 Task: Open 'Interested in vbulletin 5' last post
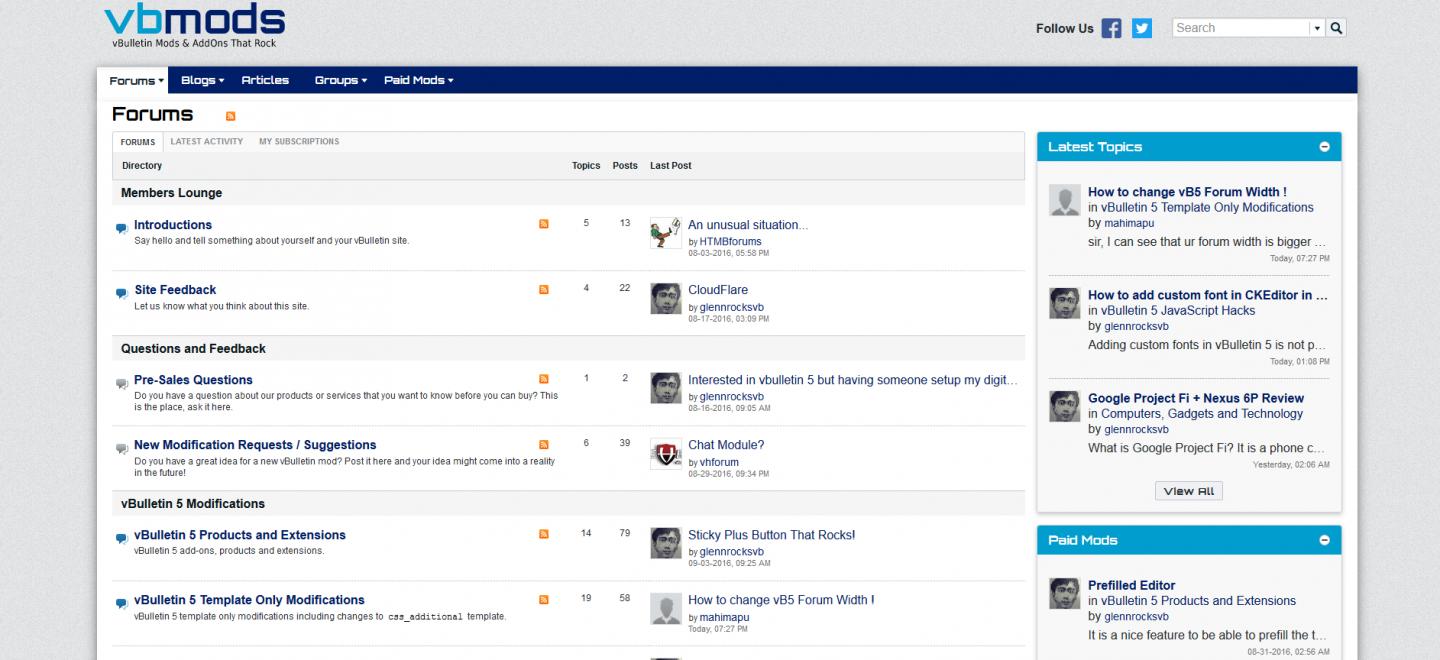pyautogui.click(x=853, y=380)
